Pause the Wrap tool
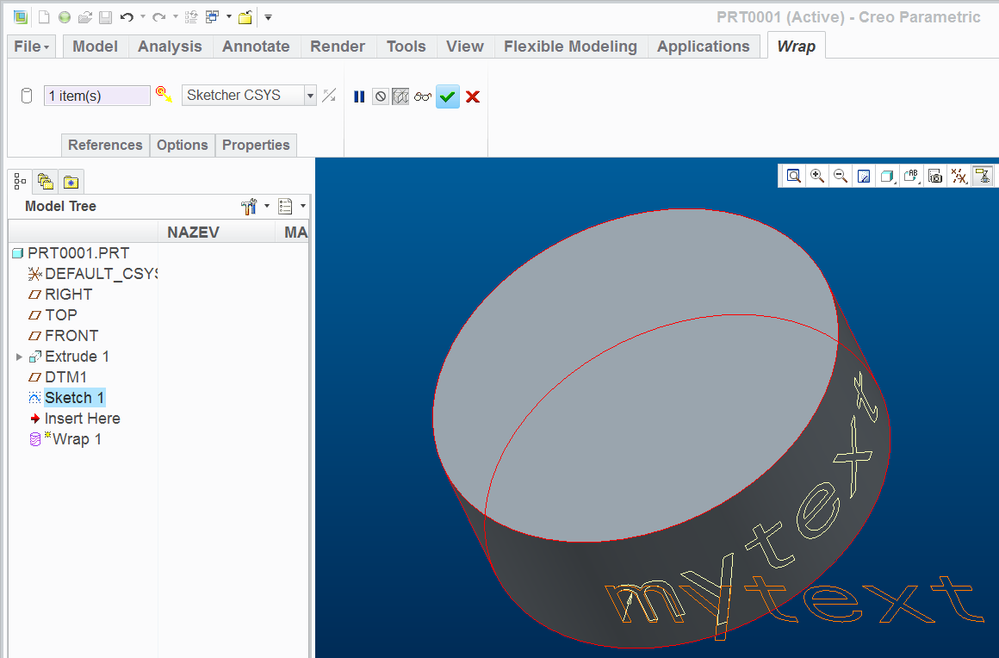This screenshot has width=999, height=658. coord(359,97)
